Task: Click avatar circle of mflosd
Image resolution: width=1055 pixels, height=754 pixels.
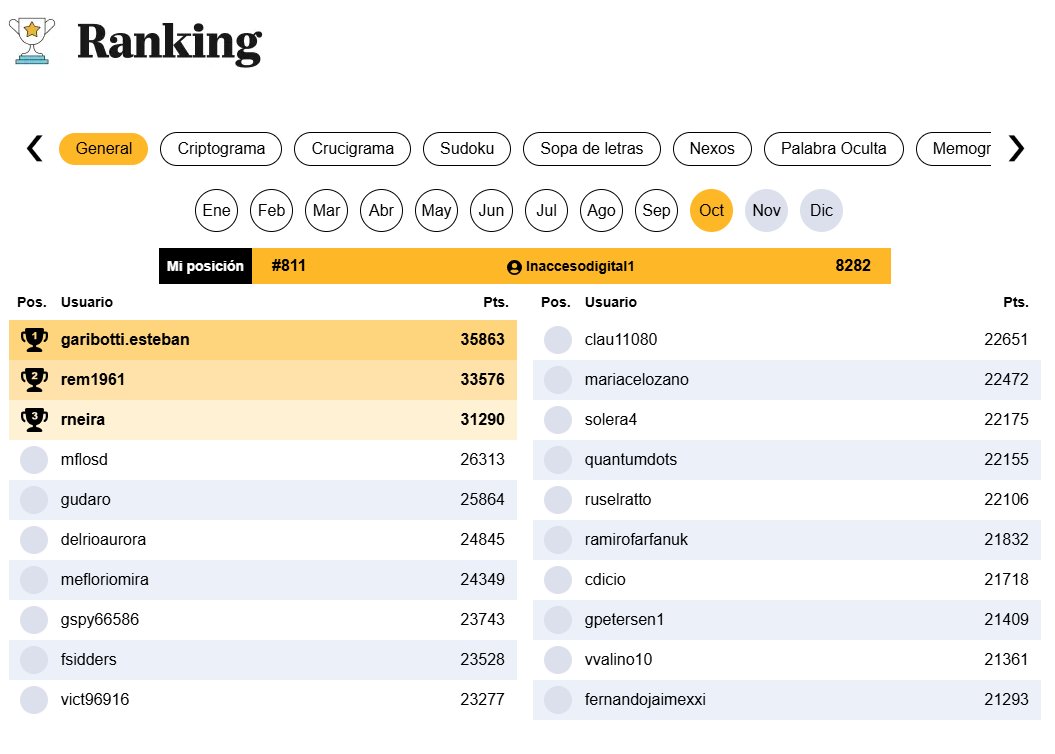Action: [34, 459]
